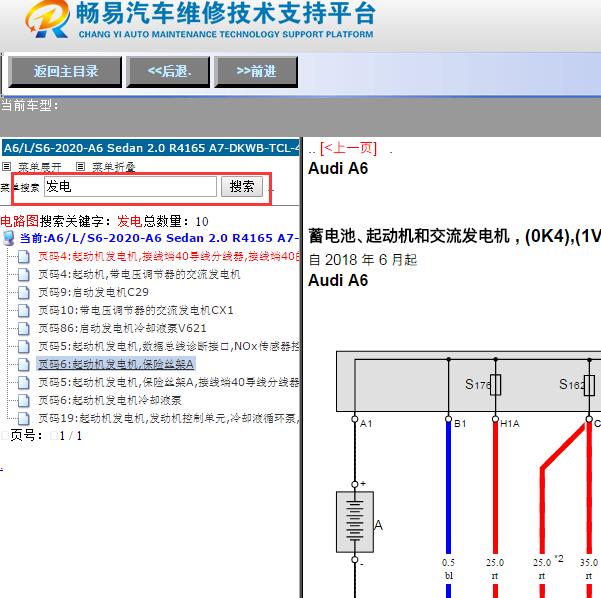Click page icon of 页码10 交流发电机CX1 row

(24, 310)
